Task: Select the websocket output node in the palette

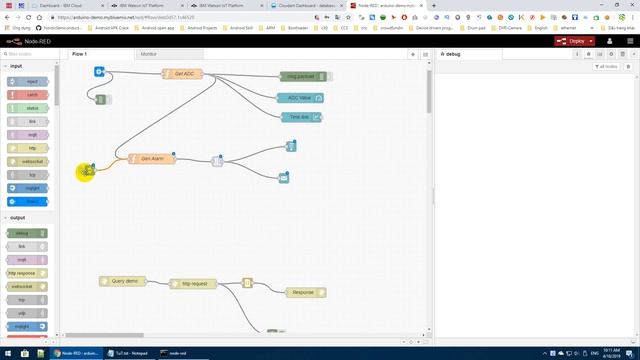Action: tap(27, 287)
